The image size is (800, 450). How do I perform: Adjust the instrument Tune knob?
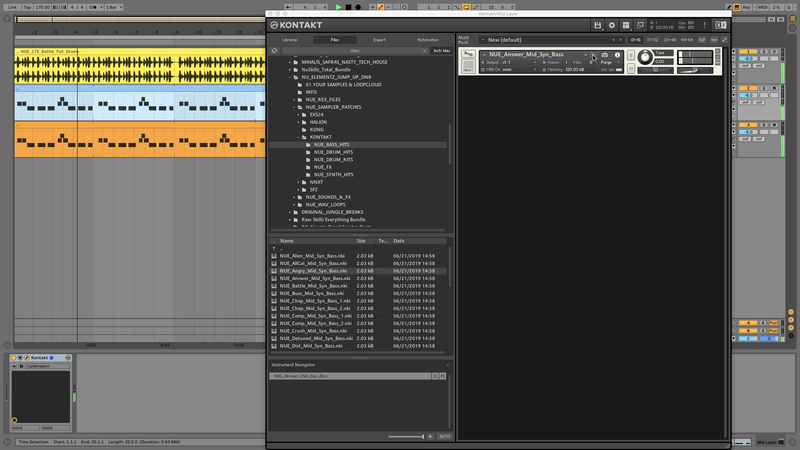(x=644, y=57)
